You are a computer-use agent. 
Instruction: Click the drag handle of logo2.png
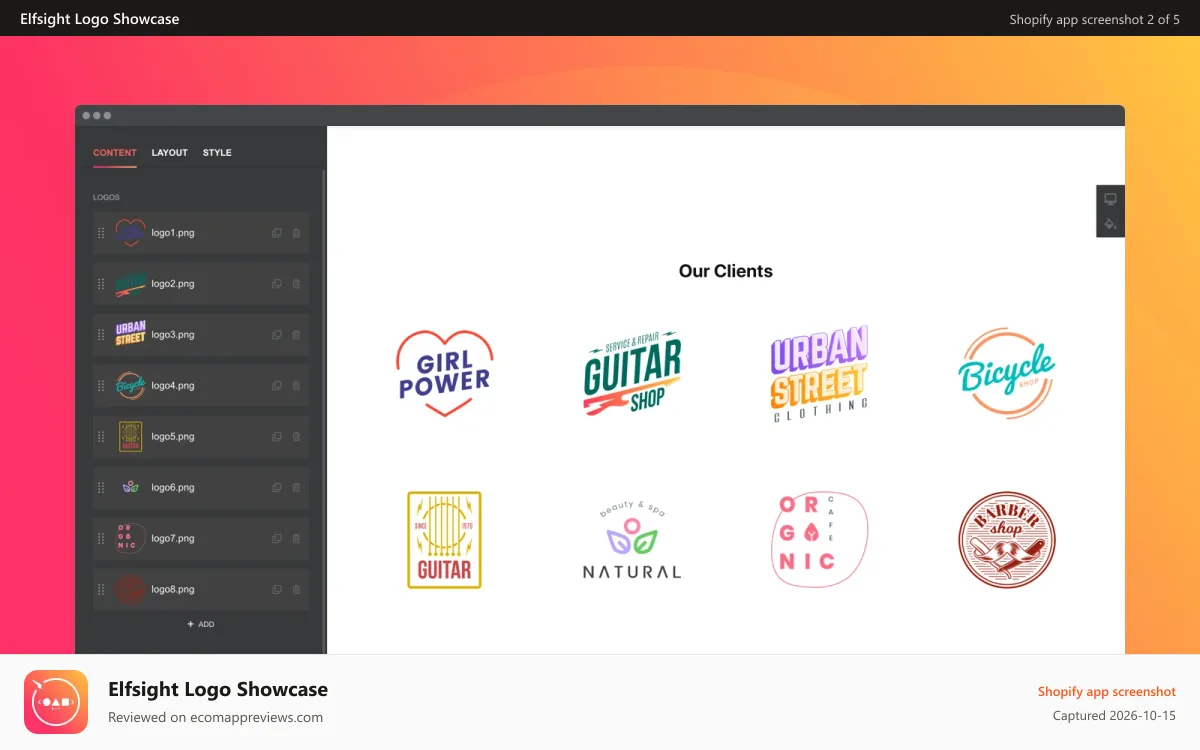click(x=101, y=284)
